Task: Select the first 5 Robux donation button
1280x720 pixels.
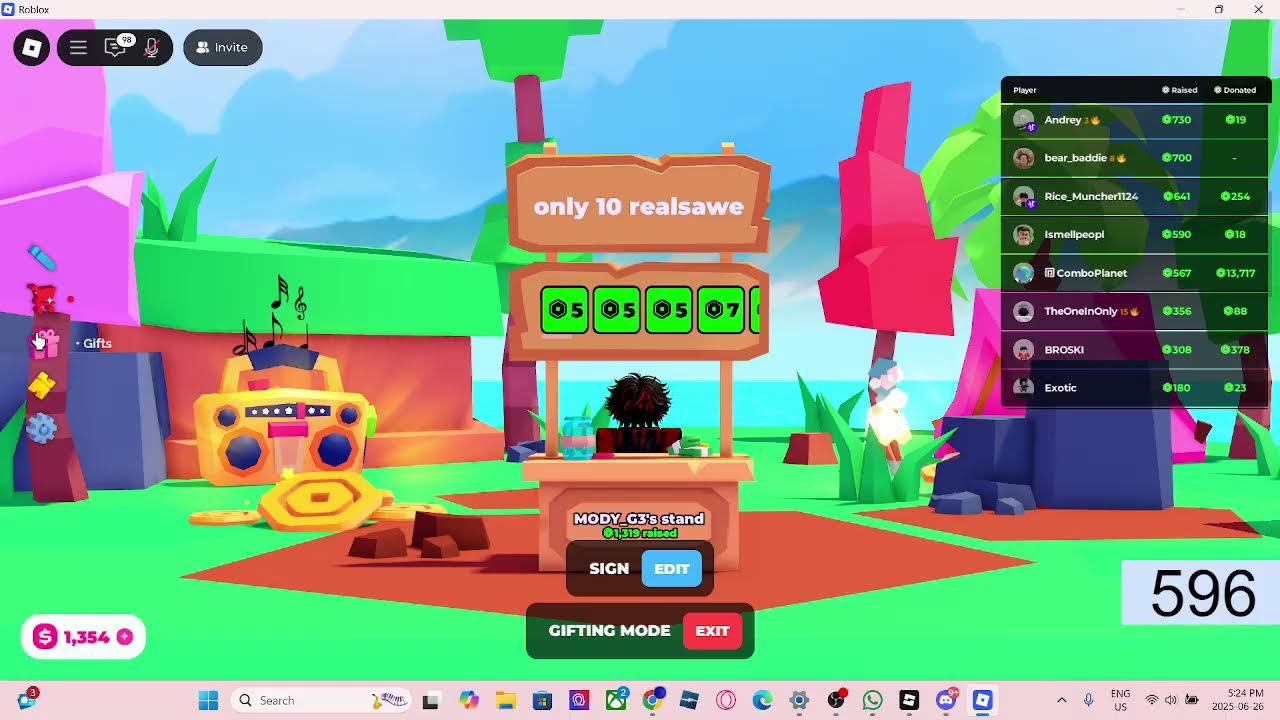Action: tap(565, 310)
